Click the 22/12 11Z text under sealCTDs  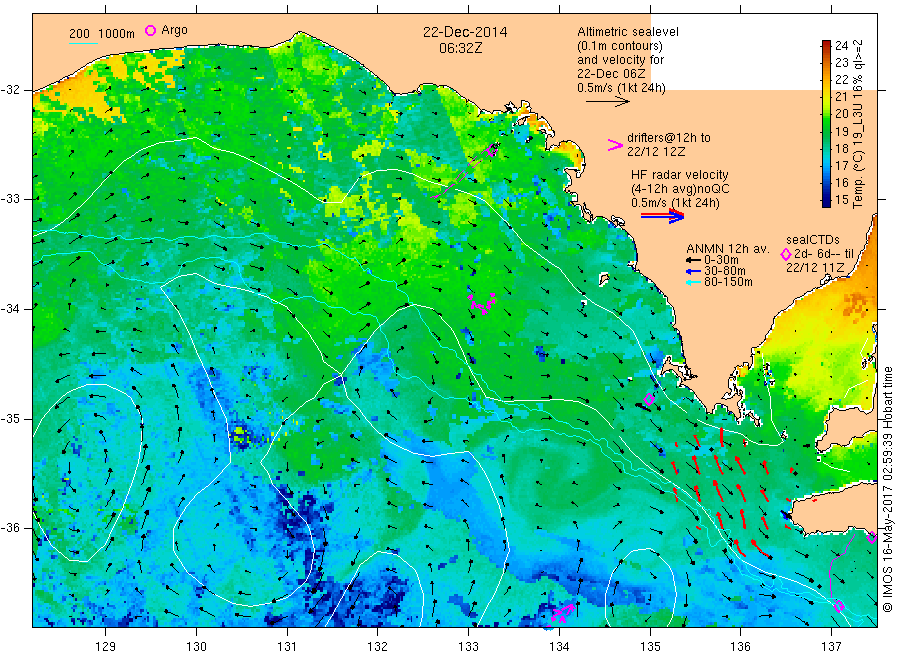click(815, 268)
